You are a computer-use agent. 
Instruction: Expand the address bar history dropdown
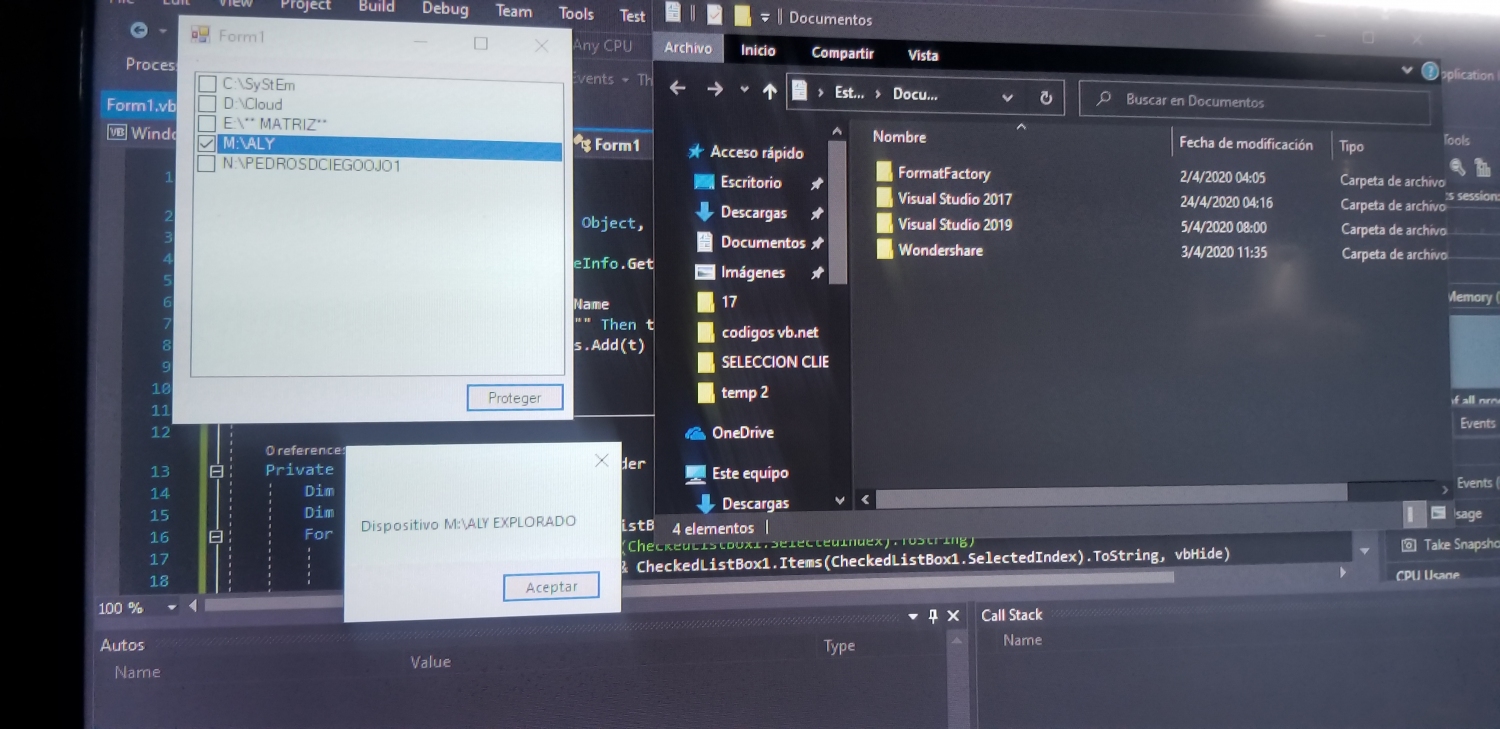pos(1007,97)
